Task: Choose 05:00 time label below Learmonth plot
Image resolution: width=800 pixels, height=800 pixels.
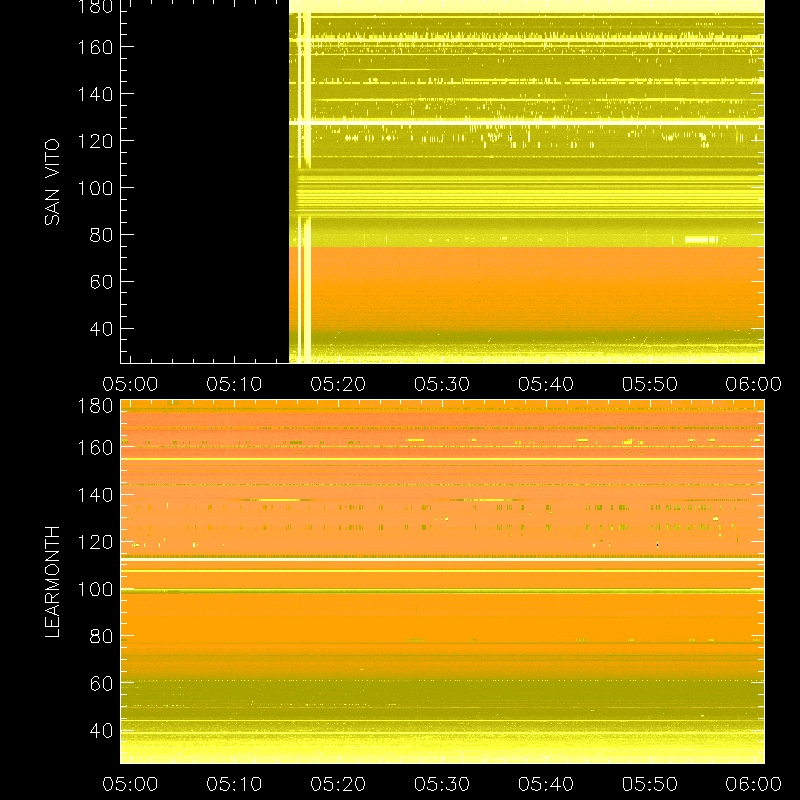Action: [x=130, y=784]
